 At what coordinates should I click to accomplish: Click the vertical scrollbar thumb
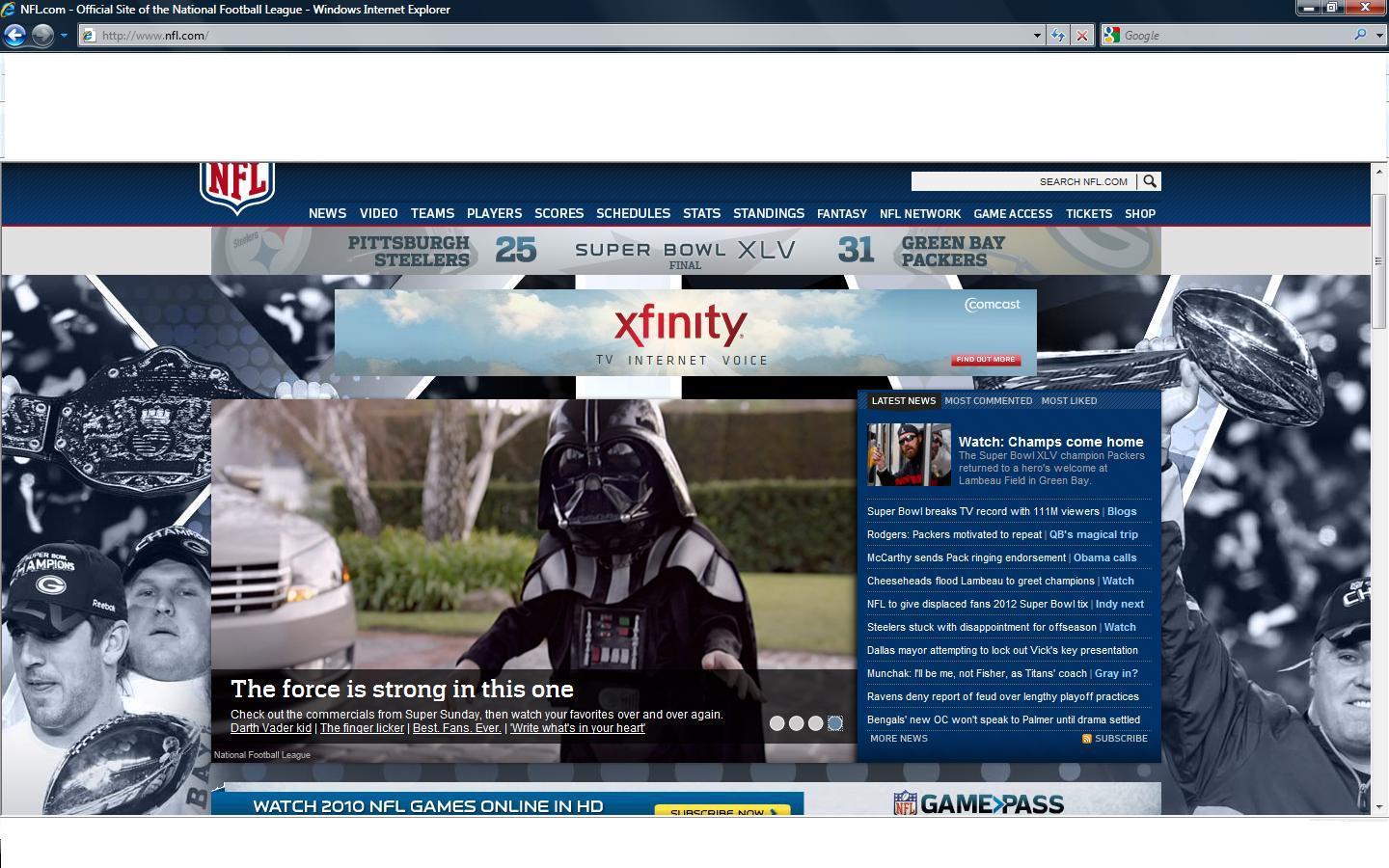1379,260
